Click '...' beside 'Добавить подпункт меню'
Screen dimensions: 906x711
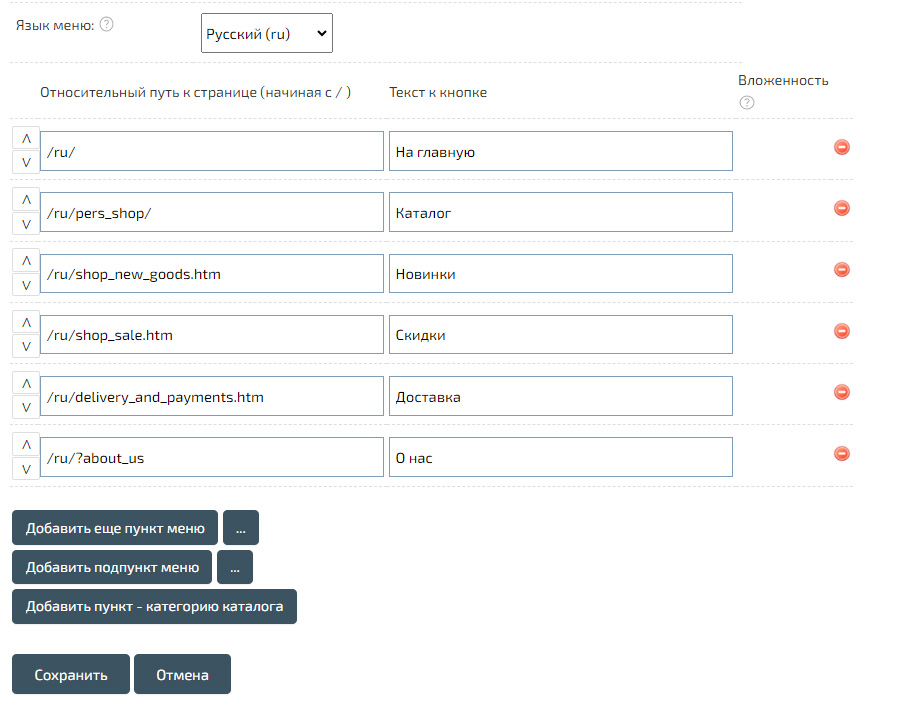click(x=234, y=567)
